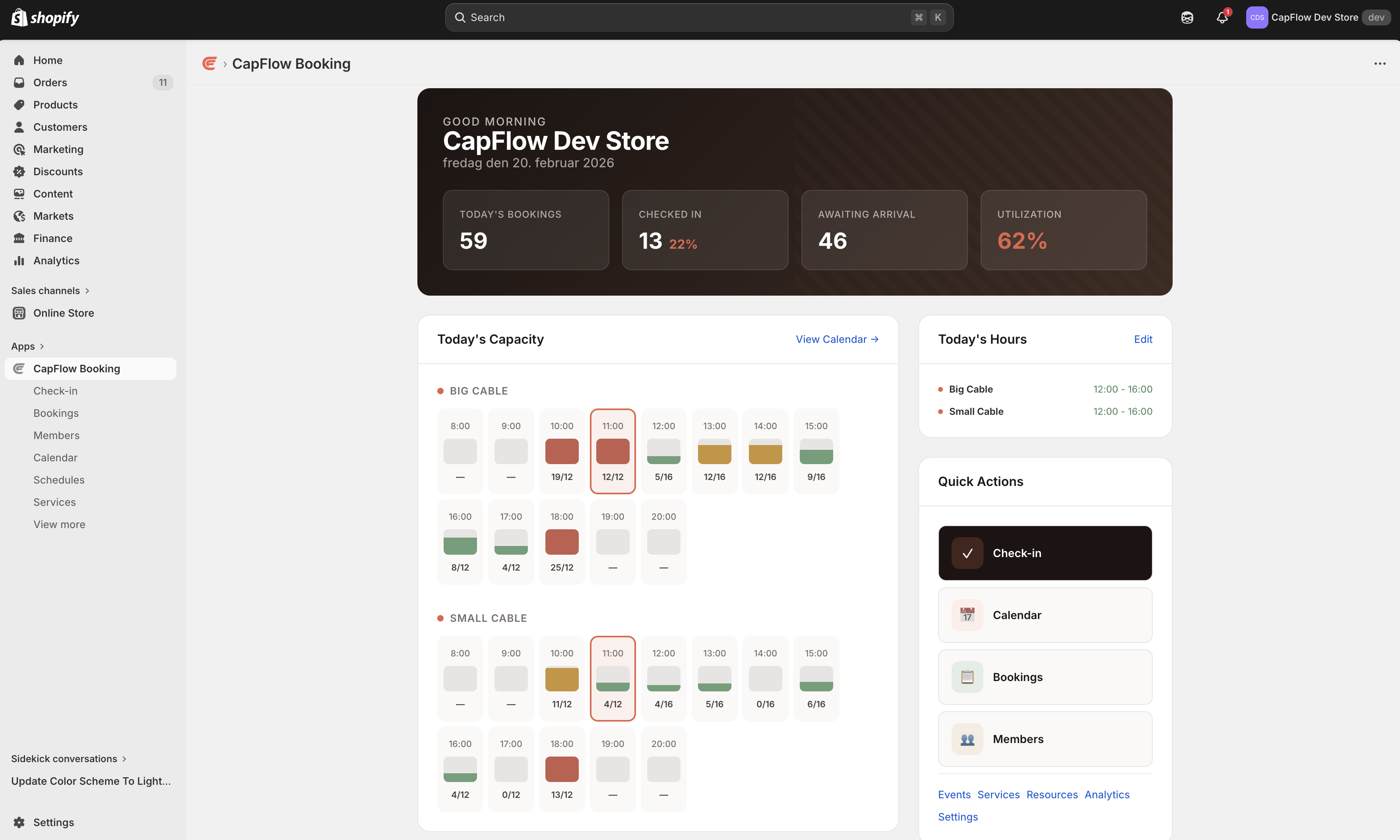Click the View Calendar link
1400x840 pixels.
pos(837,339)
